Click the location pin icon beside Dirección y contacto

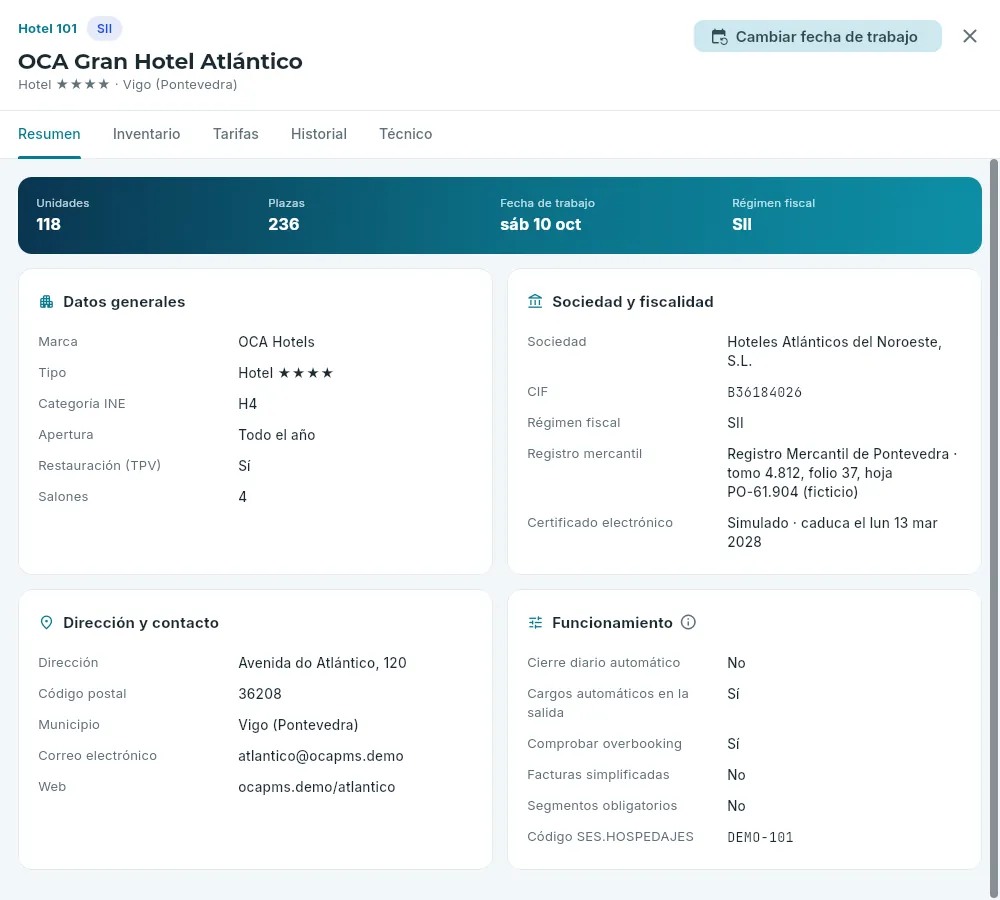tap(47, 623)
